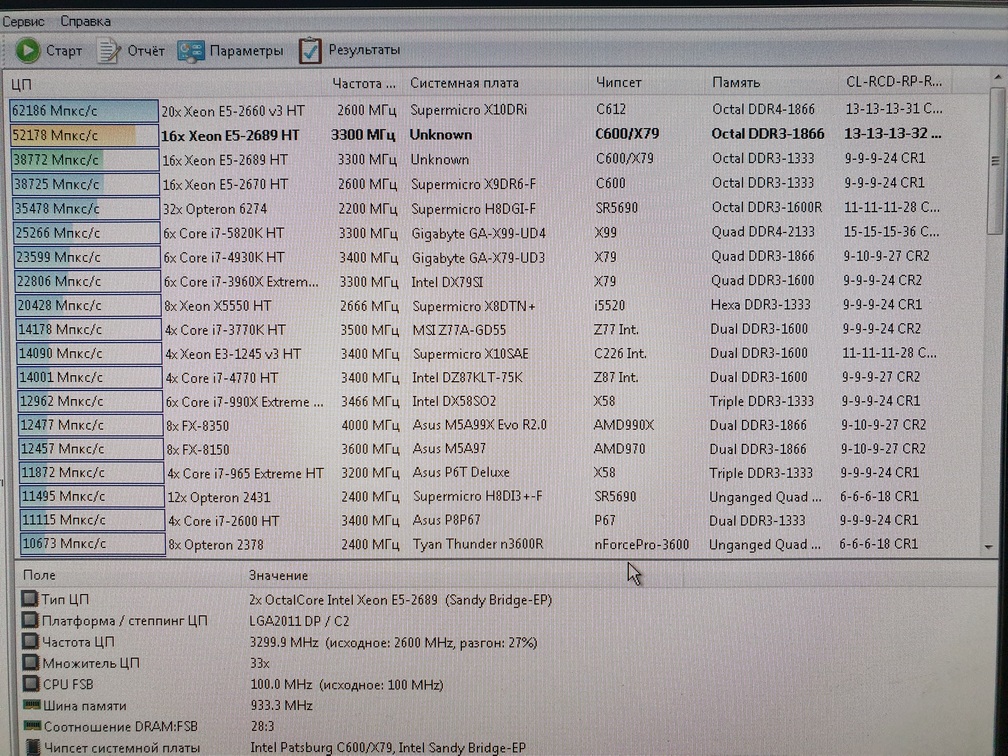Sort by the Частота column header
This screenshot has width=1008, height=756.
[364, 83]
